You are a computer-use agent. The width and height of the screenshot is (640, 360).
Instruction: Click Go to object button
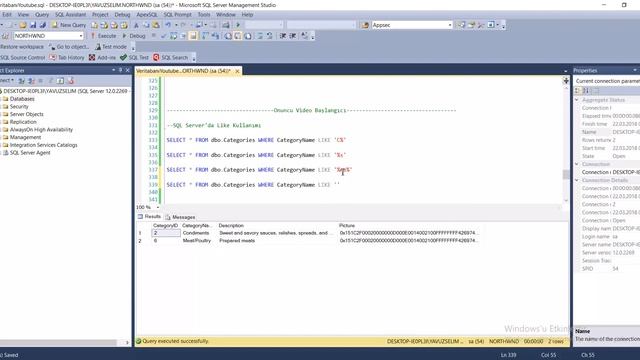68,47
